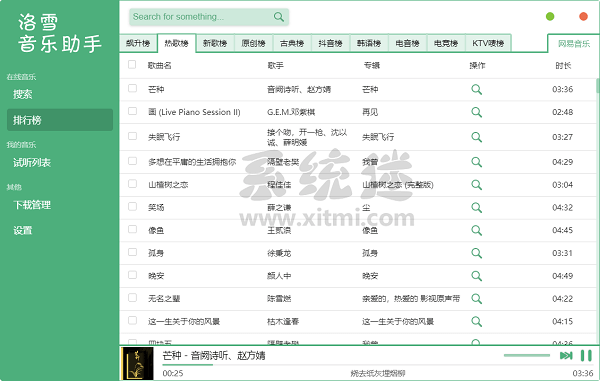Screen dimensions: 600x381
Task: Check the 无名之辈 checkbox
Action: pyautogui.click(x=132, y=297)
